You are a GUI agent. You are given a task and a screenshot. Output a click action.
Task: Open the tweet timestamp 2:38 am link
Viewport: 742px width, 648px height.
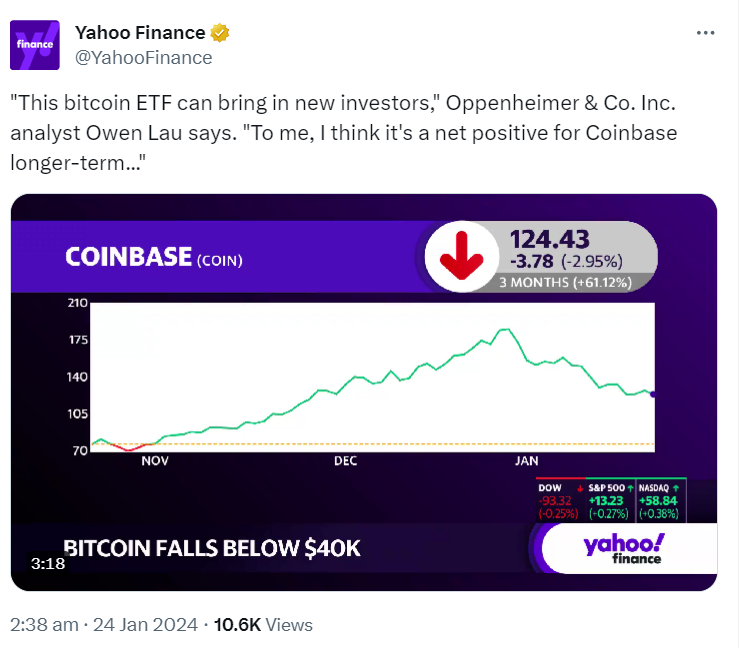tap(44, 625)
